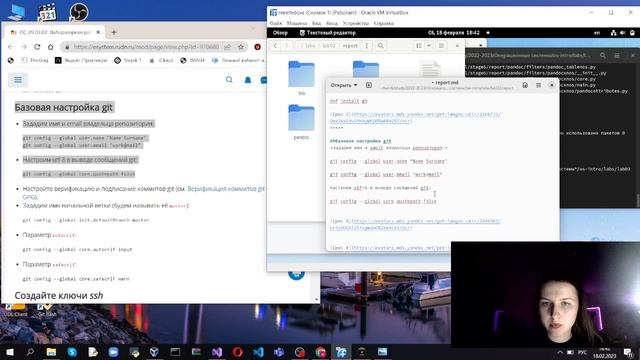Search in the Files manager
Screen dimensions: 640x360
381,46
